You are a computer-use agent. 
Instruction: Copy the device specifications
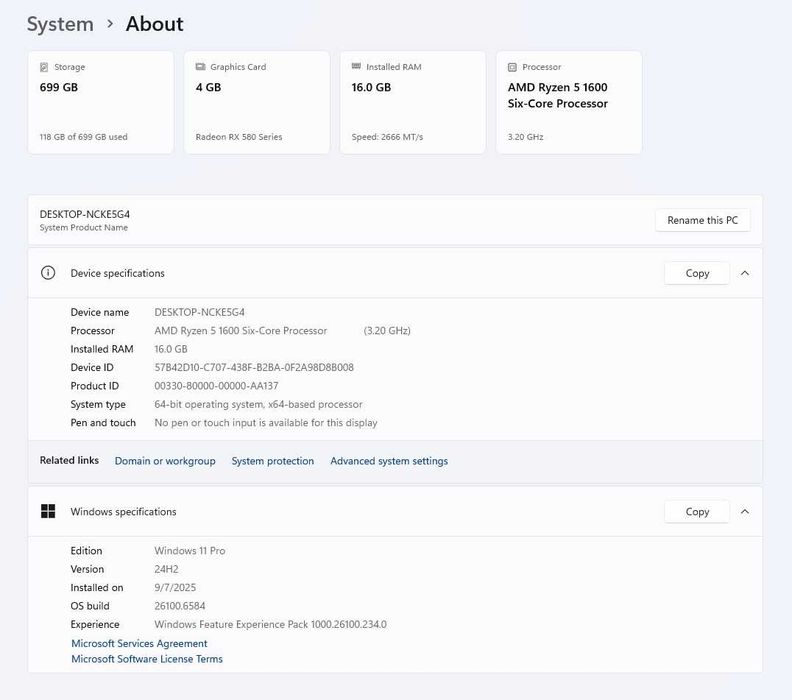(x=697, y=273)
